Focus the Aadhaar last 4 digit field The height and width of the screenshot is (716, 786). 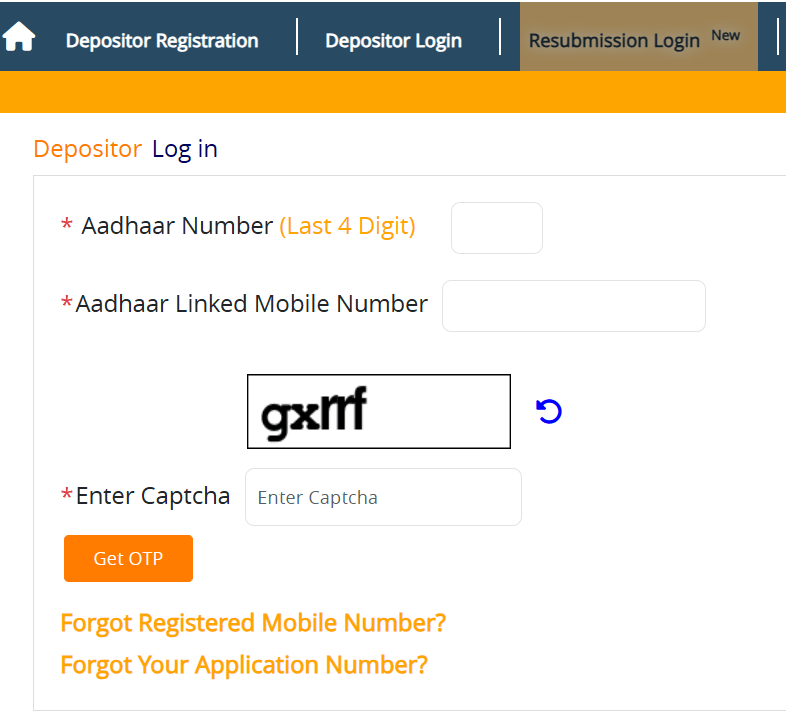click(x=497, y=228)
